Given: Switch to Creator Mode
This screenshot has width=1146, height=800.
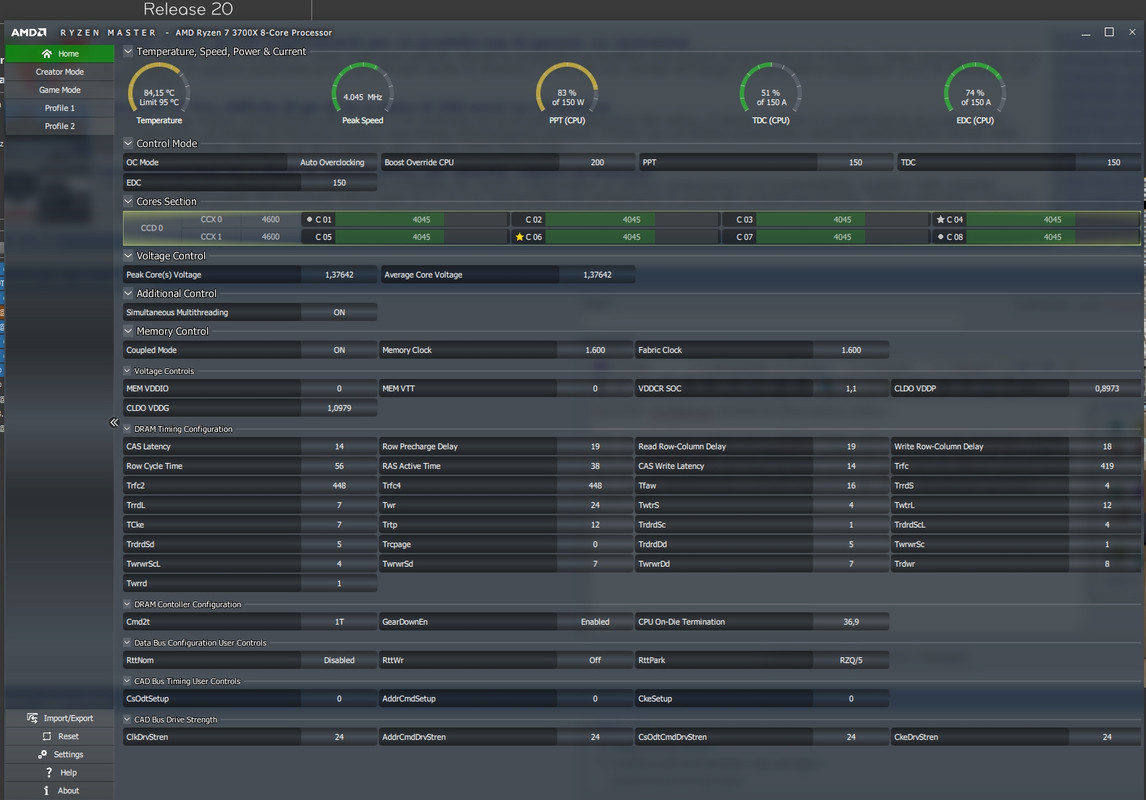Looking at the screenshot, I should pos(60,72).
